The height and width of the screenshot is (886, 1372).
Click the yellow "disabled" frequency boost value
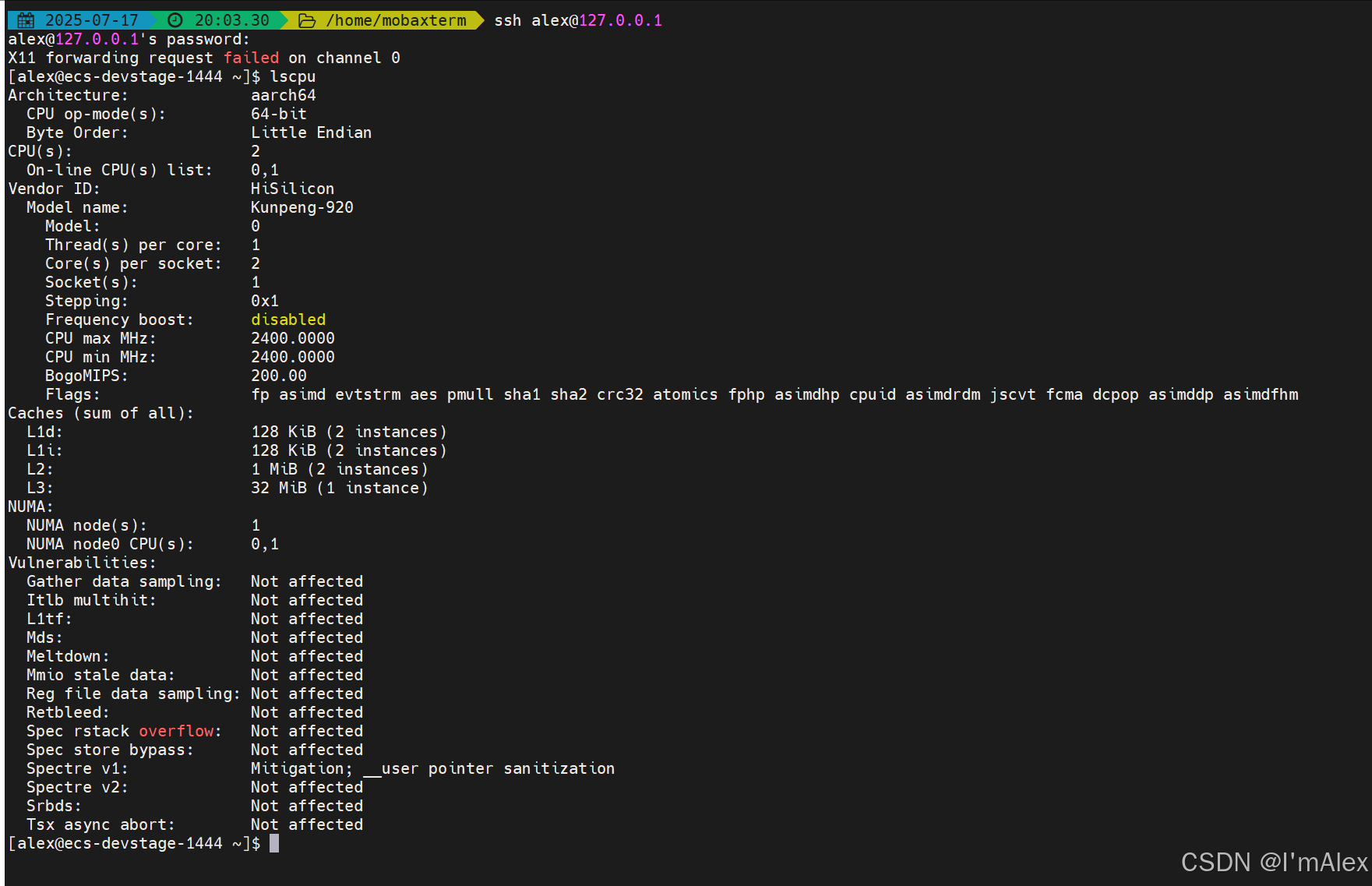(288, 319)
